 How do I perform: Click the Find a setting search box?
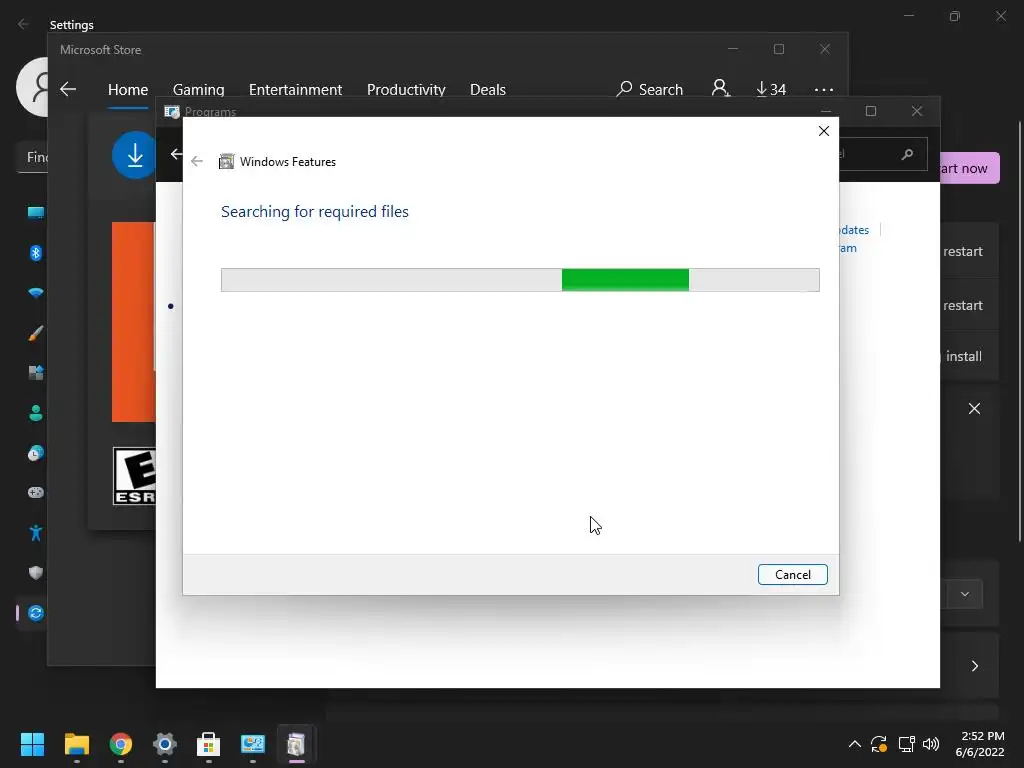coord(33,157)
